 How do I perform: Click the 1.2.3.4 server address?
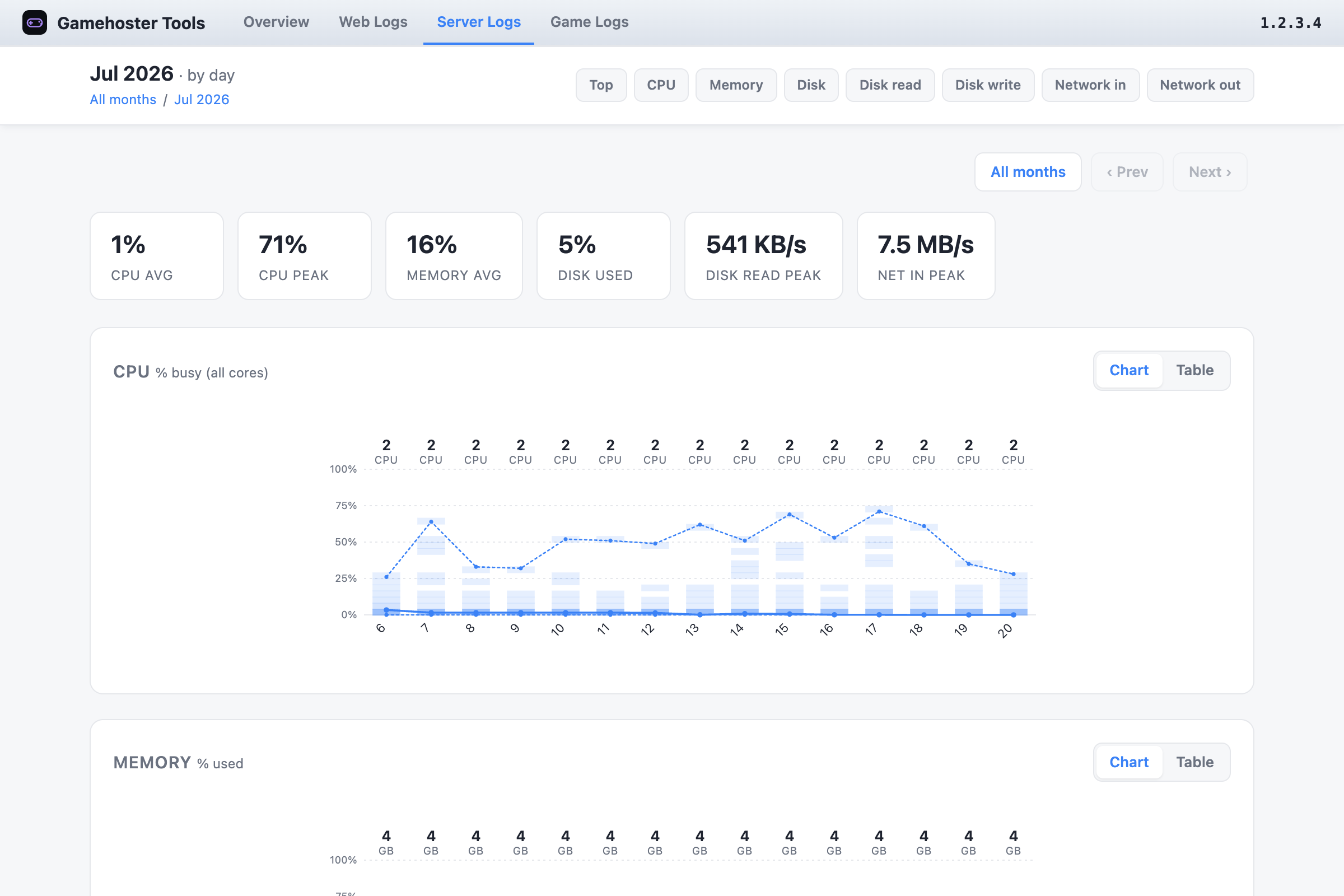point(1291,23)
